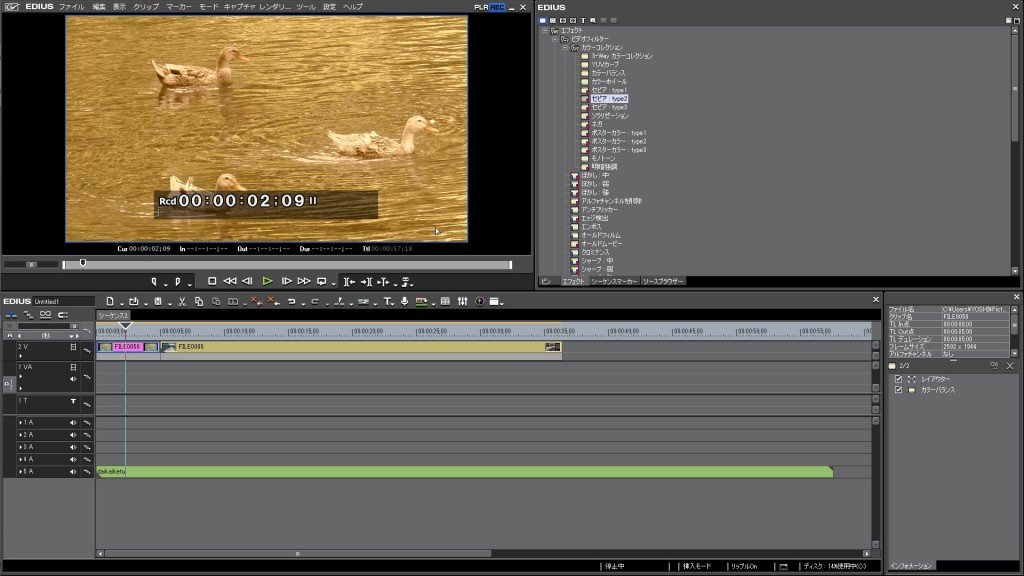Select the セピア type2 effect
This screenshot has width=1024, height=576.
609,99
